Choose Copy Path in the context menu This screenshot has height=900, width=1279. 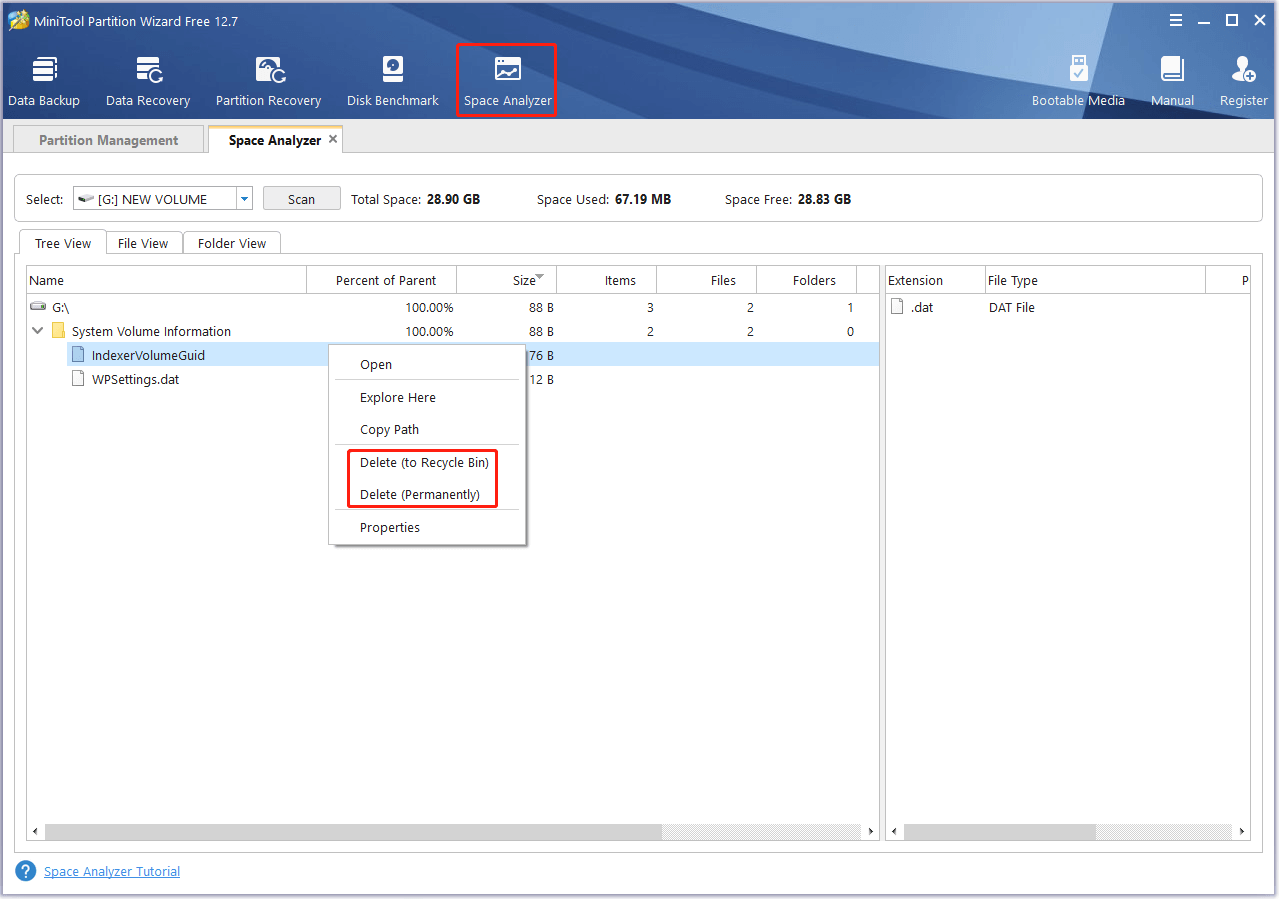(x=427, y=429)
